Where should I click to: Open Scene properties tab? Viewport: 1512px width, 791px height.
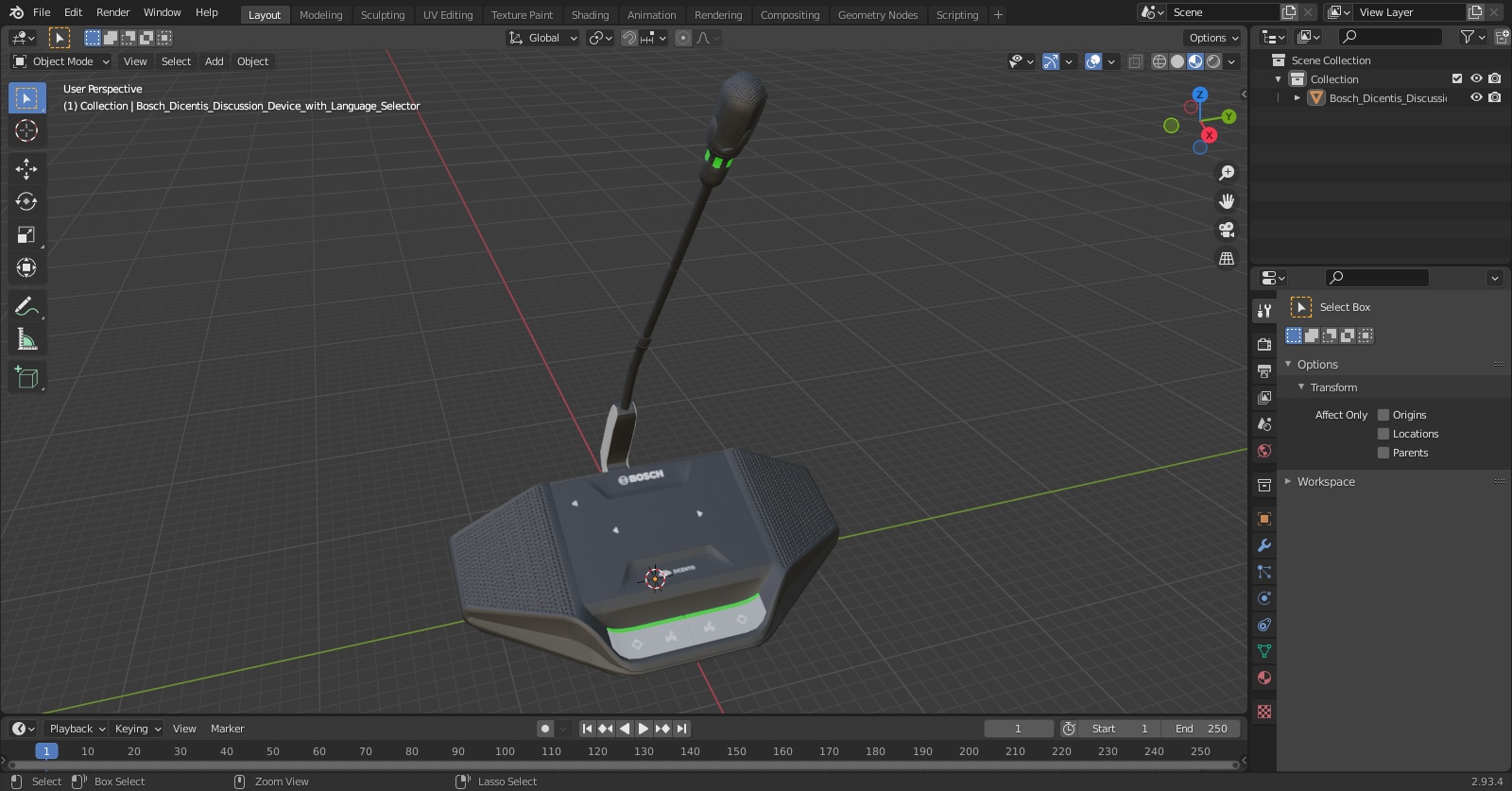[1264, 423]
